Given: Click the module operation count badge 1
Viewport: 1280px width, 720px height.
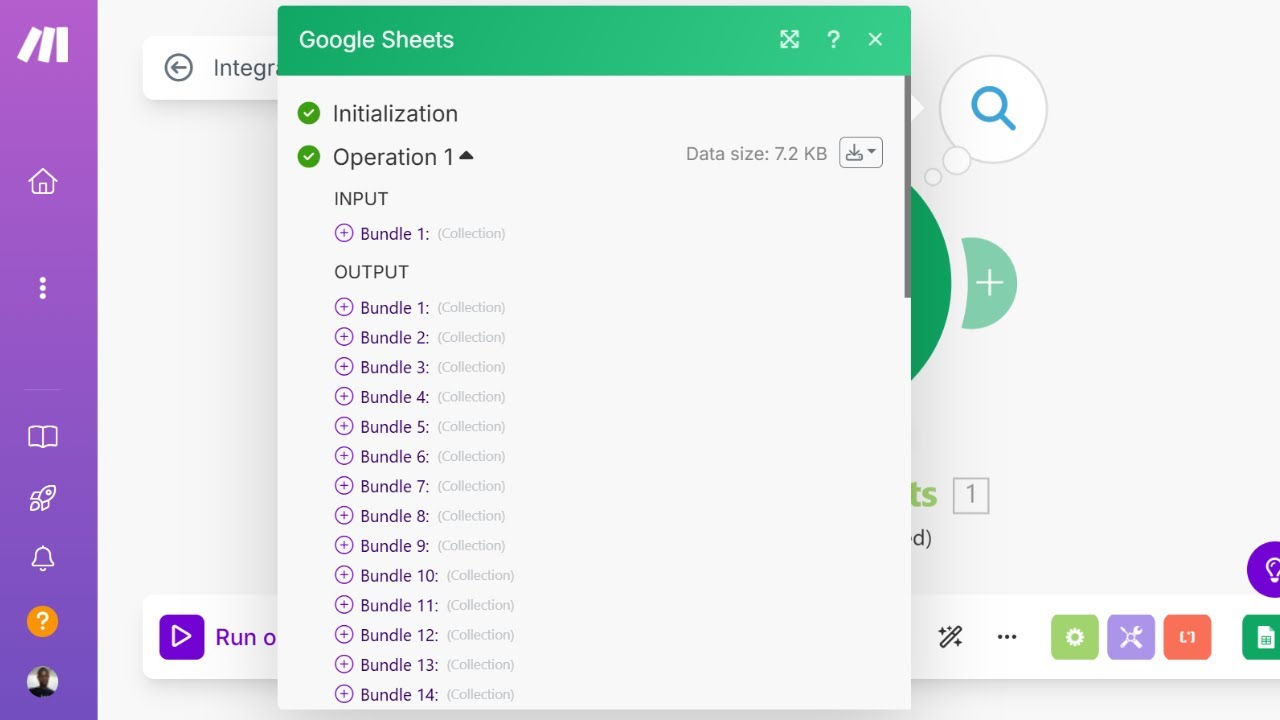Looking at the screenshot, I should pyautogui.click(x=971, y=496).
